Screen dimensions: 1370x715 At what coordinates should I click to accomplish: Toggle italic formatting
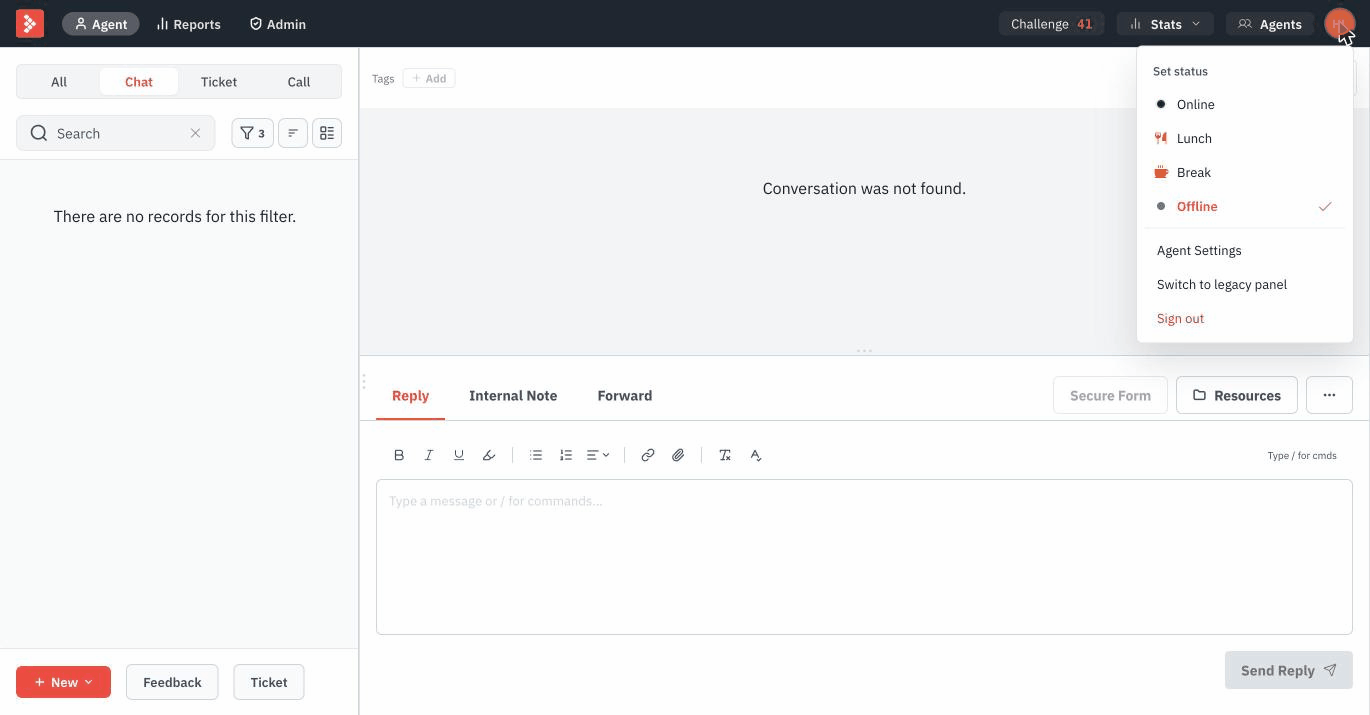[429, 455]
